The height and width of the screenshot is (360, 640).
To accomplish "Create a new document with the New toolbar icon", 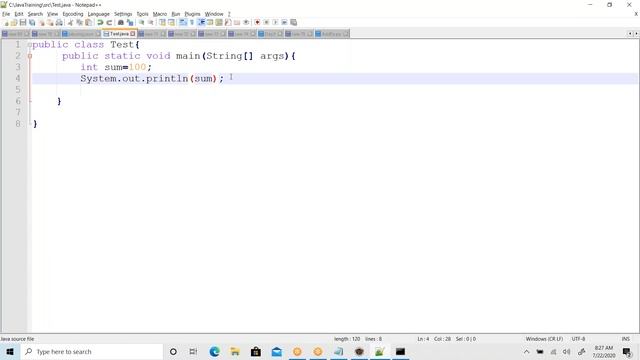I will (6, 22).
